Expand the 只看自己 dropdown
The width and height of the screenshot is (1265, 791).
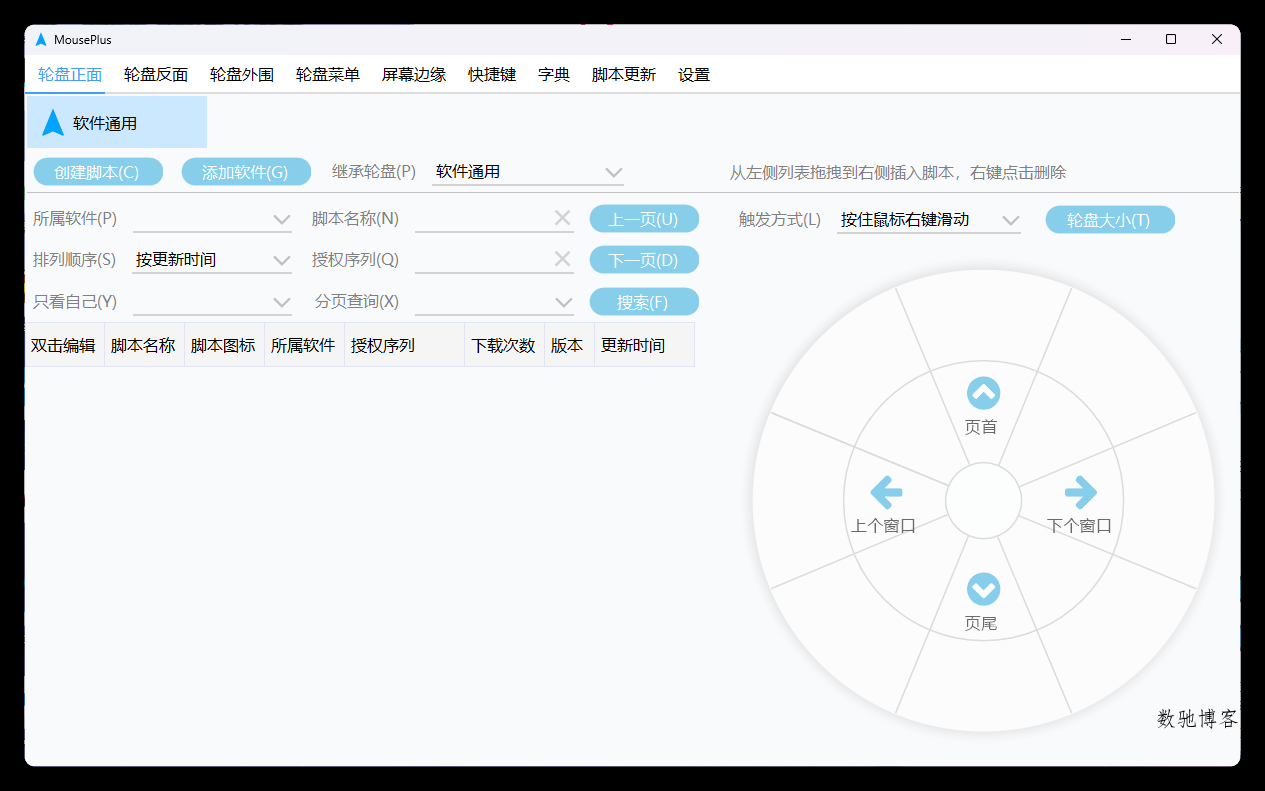coord(212,302)
